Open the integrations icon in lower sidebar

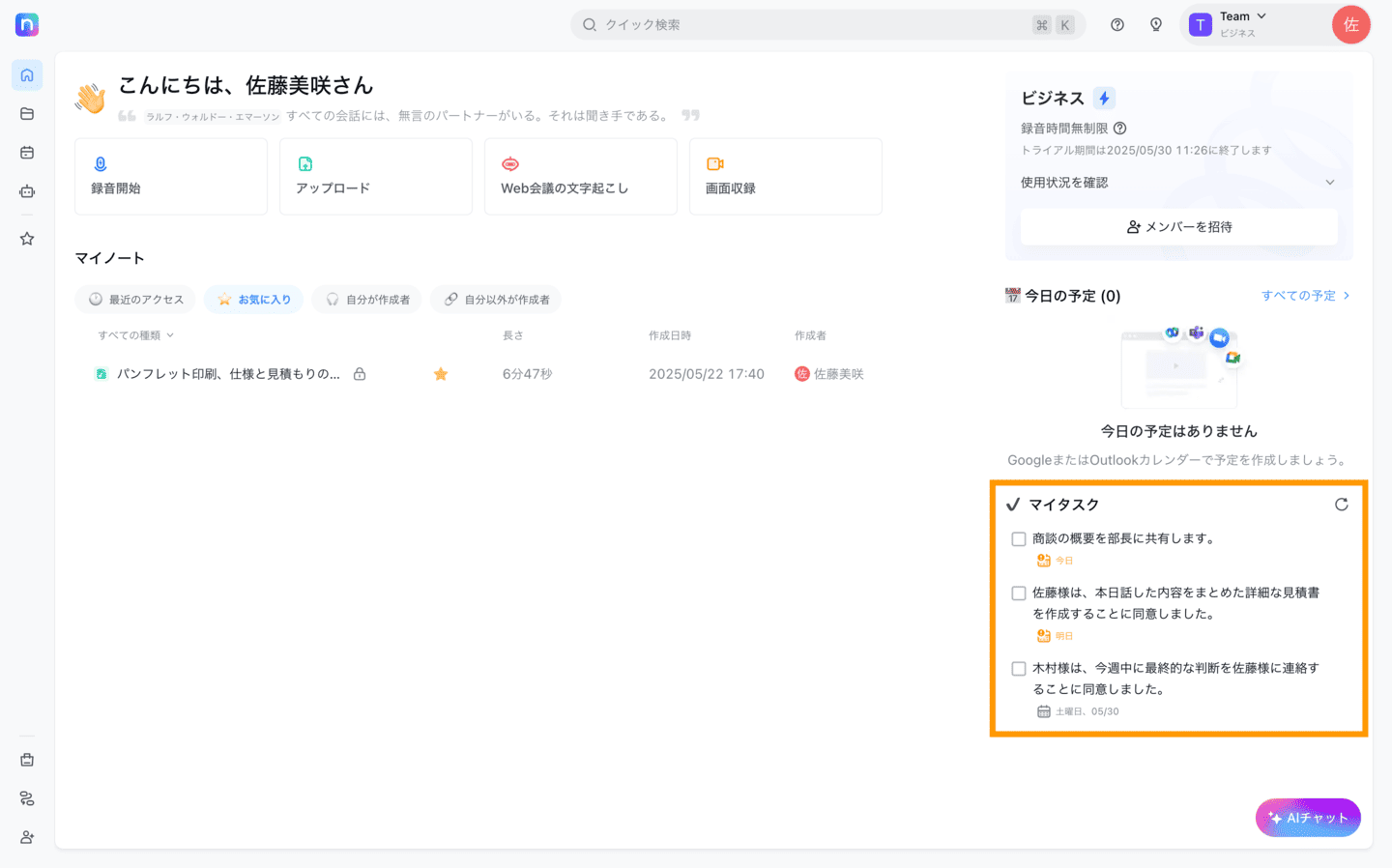27,798
